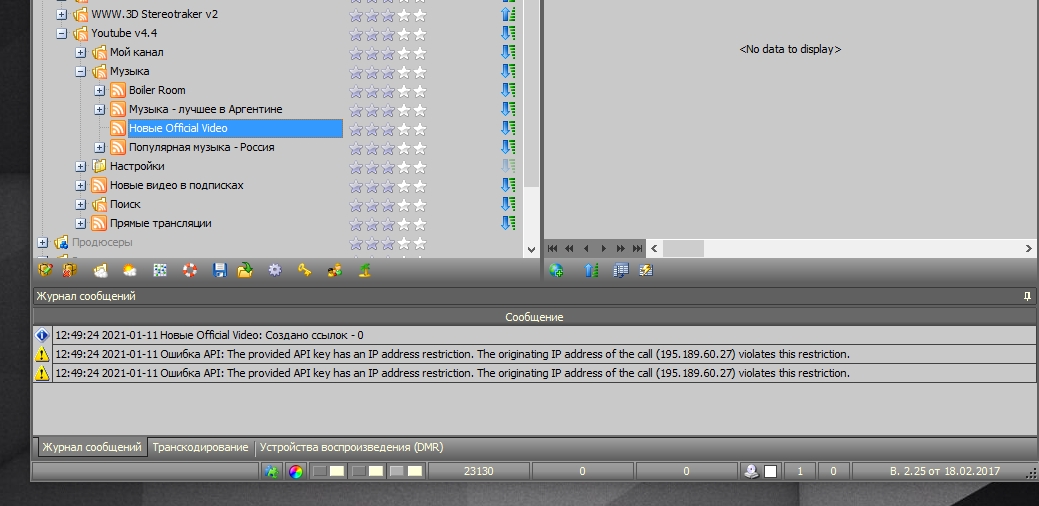Image resolution: width=1039 pixels, height=506 pixels.
Task: Expand the Boiler Room feed node
Action: coord(100,90)
